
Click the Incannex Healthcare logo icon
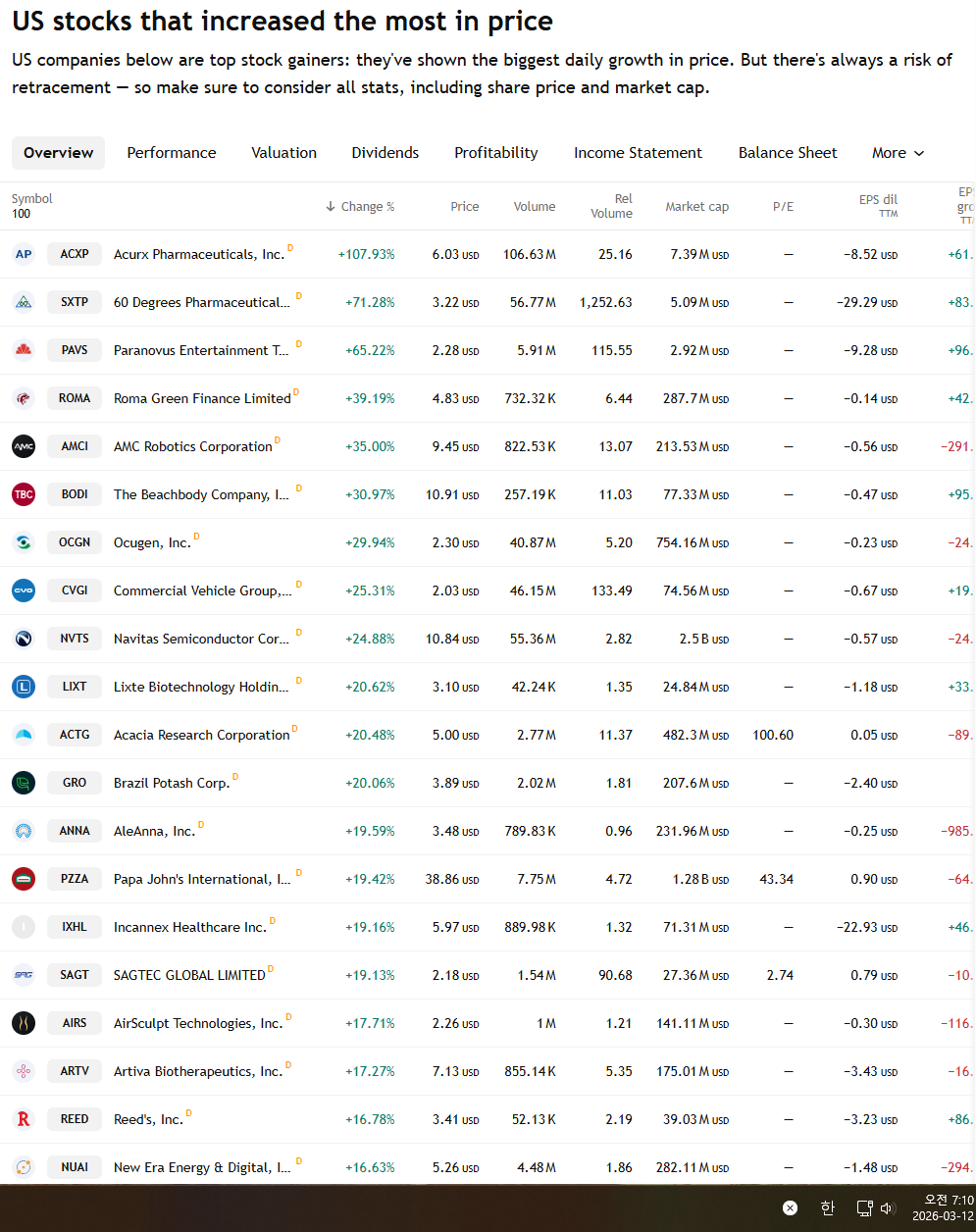click(x=24, y=927)
